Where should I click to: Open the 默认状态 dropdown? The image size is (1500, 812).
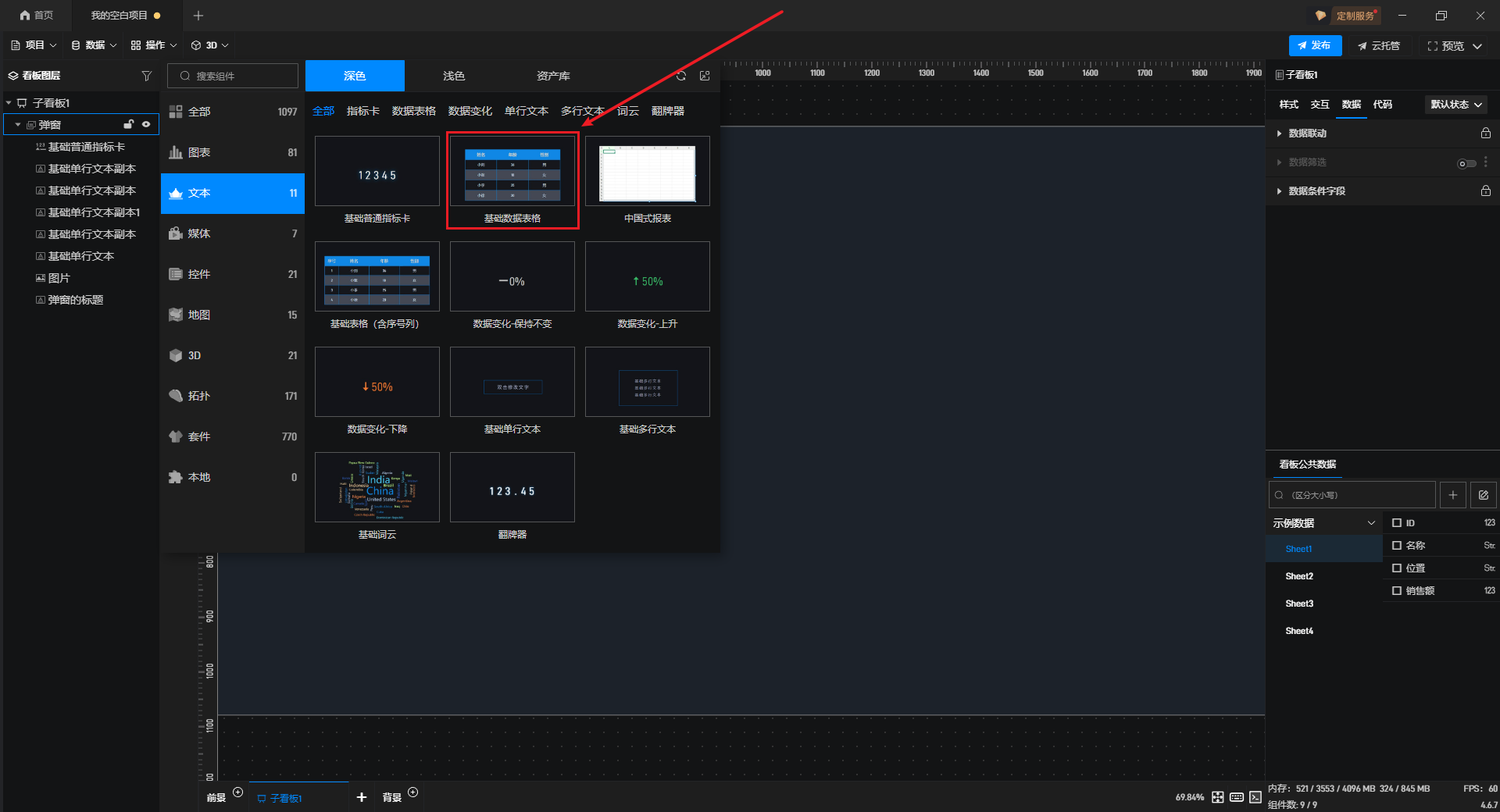pos(1456,105)
